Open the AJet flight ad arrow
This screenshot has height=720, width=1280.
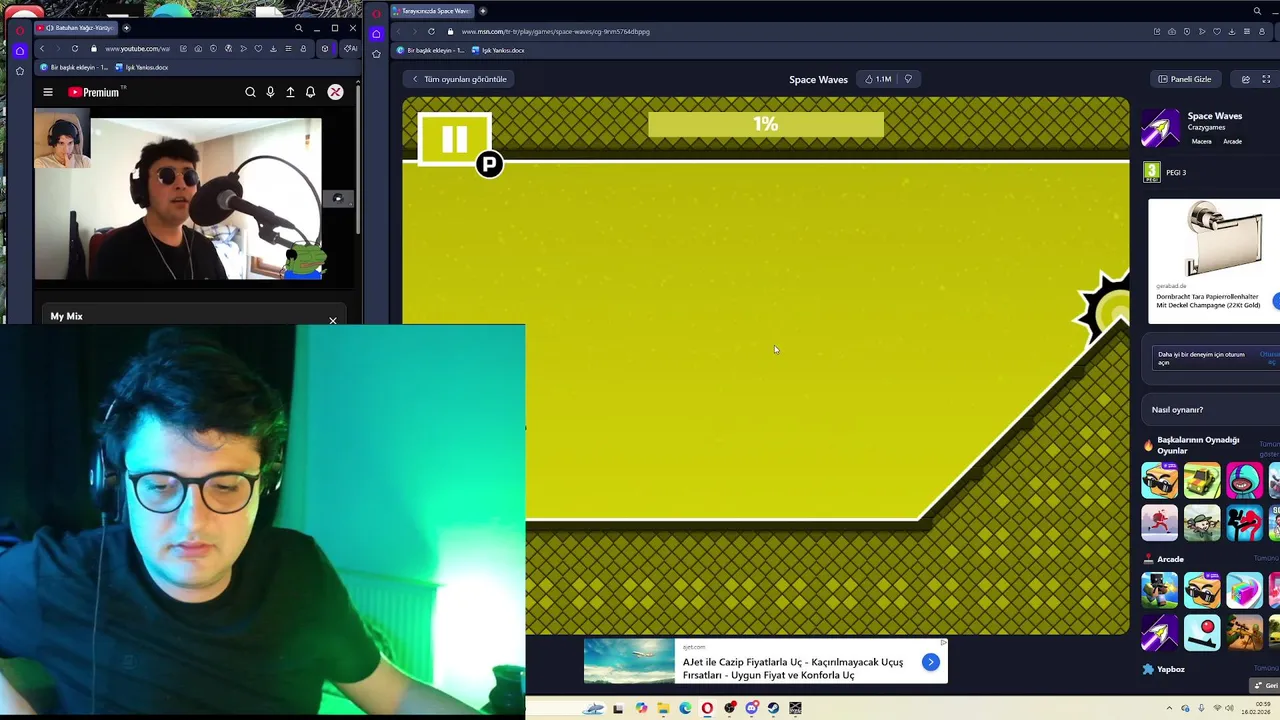coord(931,662)
